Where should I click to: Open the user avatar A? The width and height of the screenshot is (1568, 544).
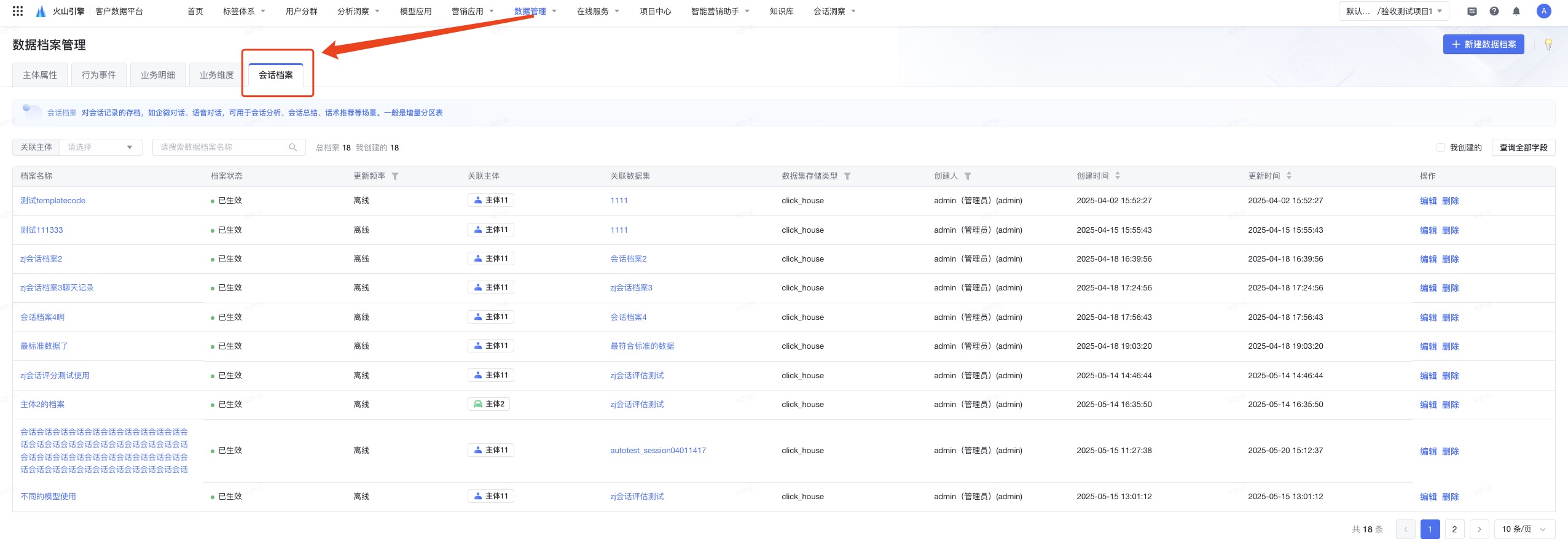point(1543,11)
